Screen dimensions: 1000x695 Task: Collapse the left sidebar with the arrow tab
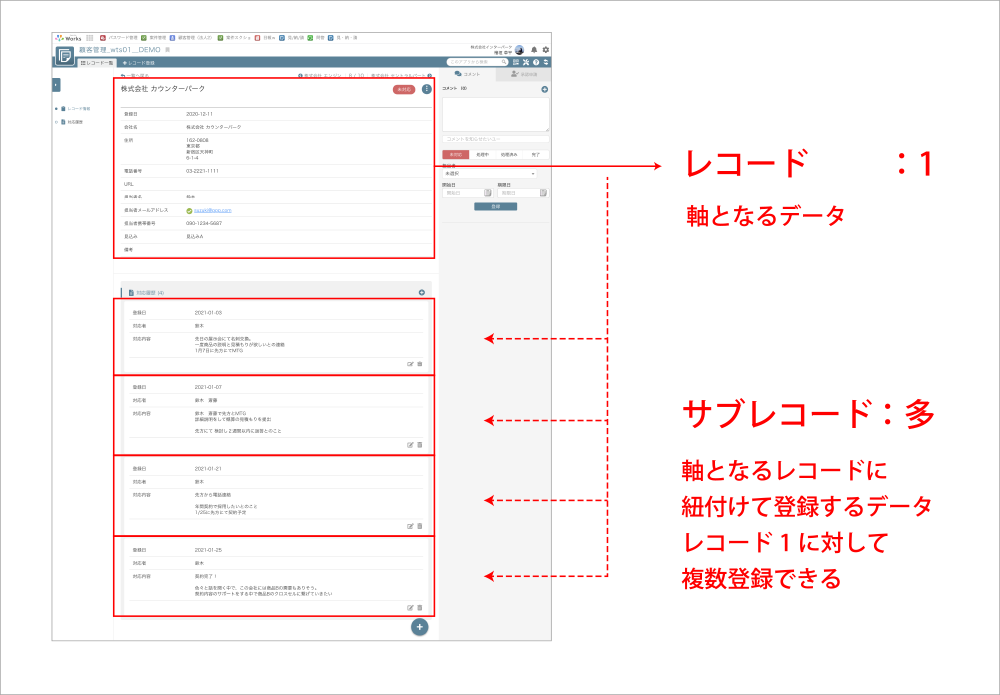(x=56, y=85)
